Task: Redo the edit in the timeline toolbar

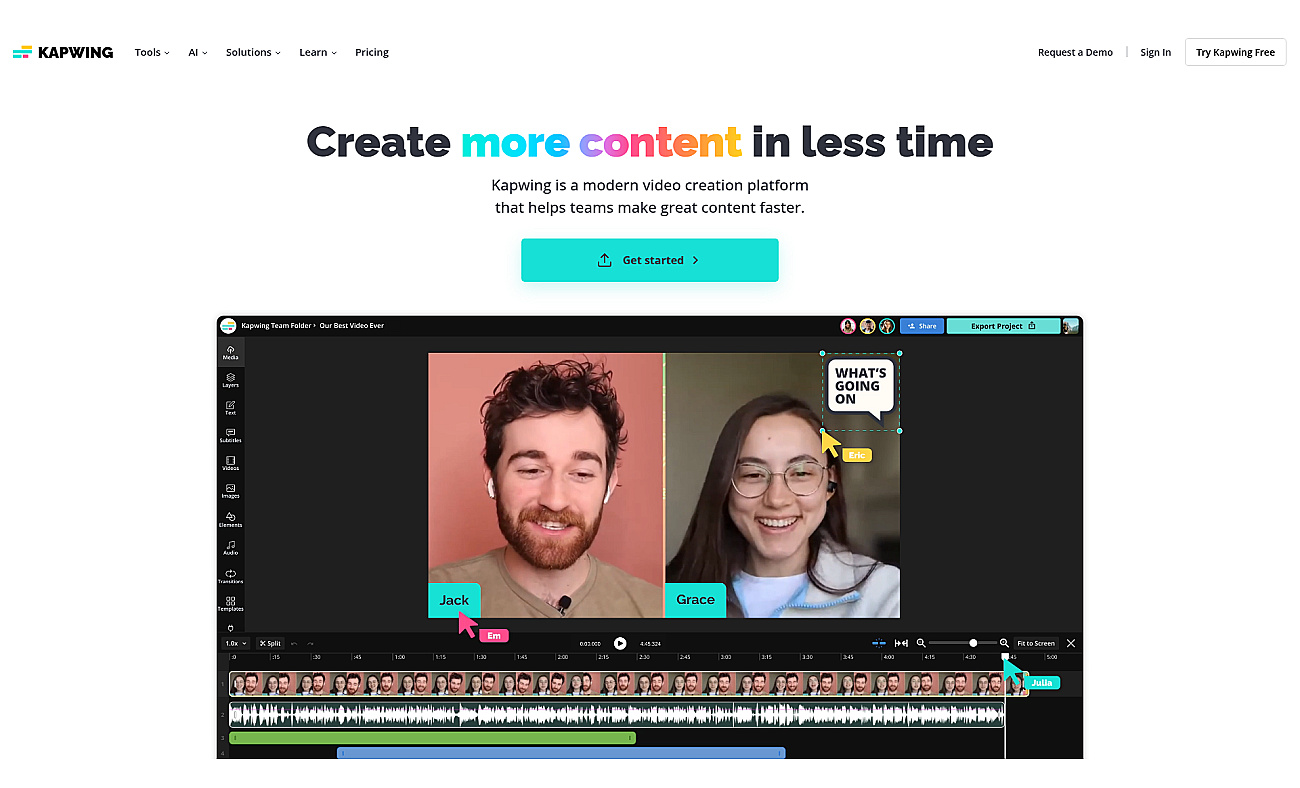Action: click(310, 643)
